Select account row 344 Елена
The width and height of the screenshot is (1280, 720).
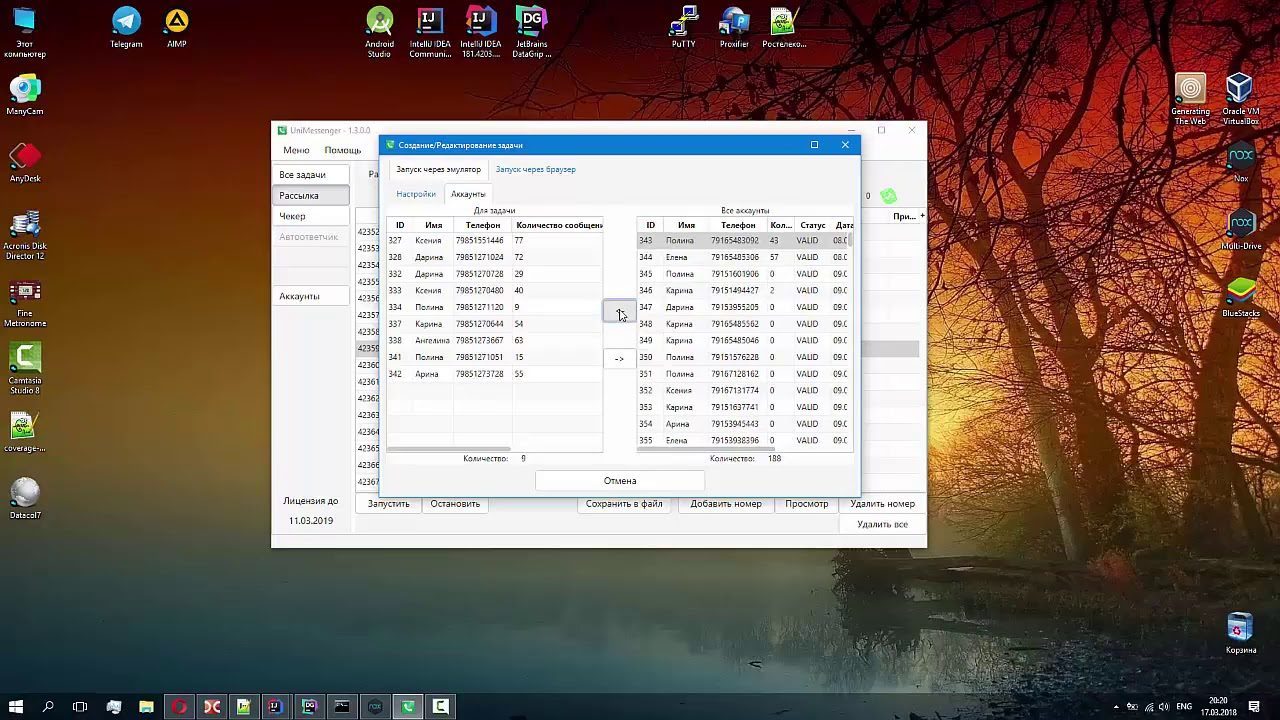pyautogui.click(x=744, y=257)
